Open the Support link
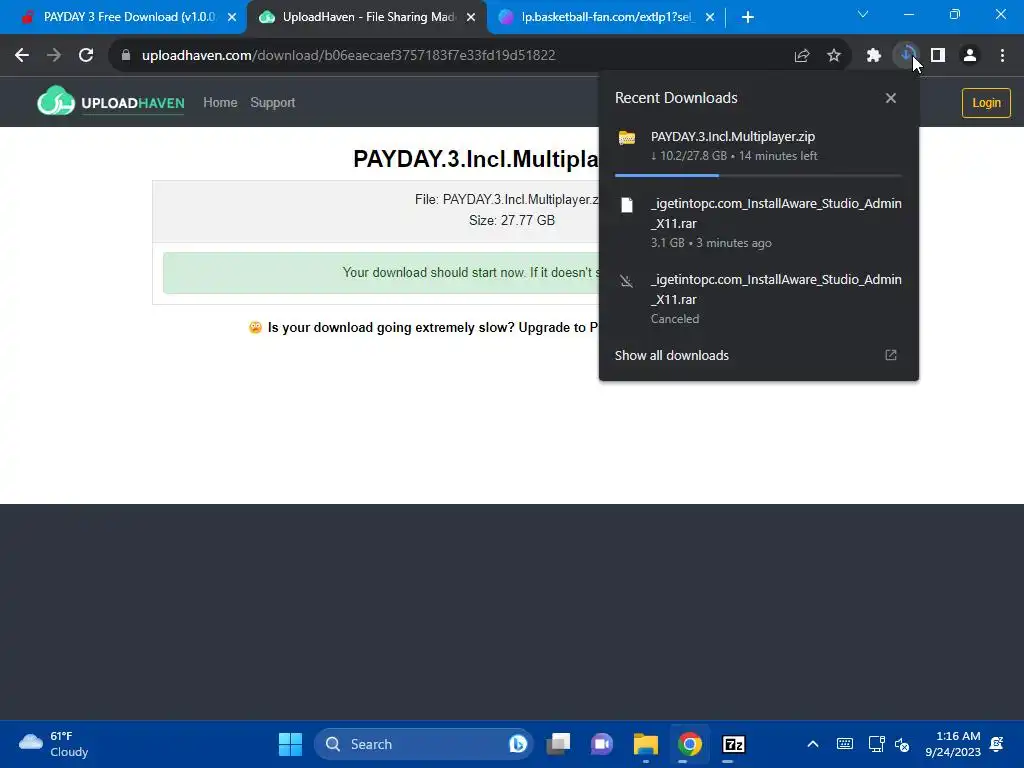The image size is (1024, 768). tap(272, 103)
